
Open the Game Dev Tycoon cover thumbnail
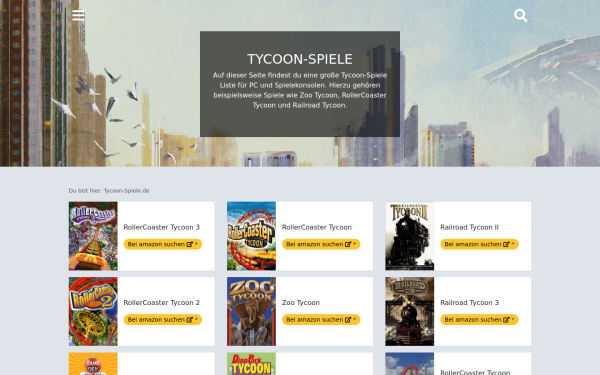[93, 364]
